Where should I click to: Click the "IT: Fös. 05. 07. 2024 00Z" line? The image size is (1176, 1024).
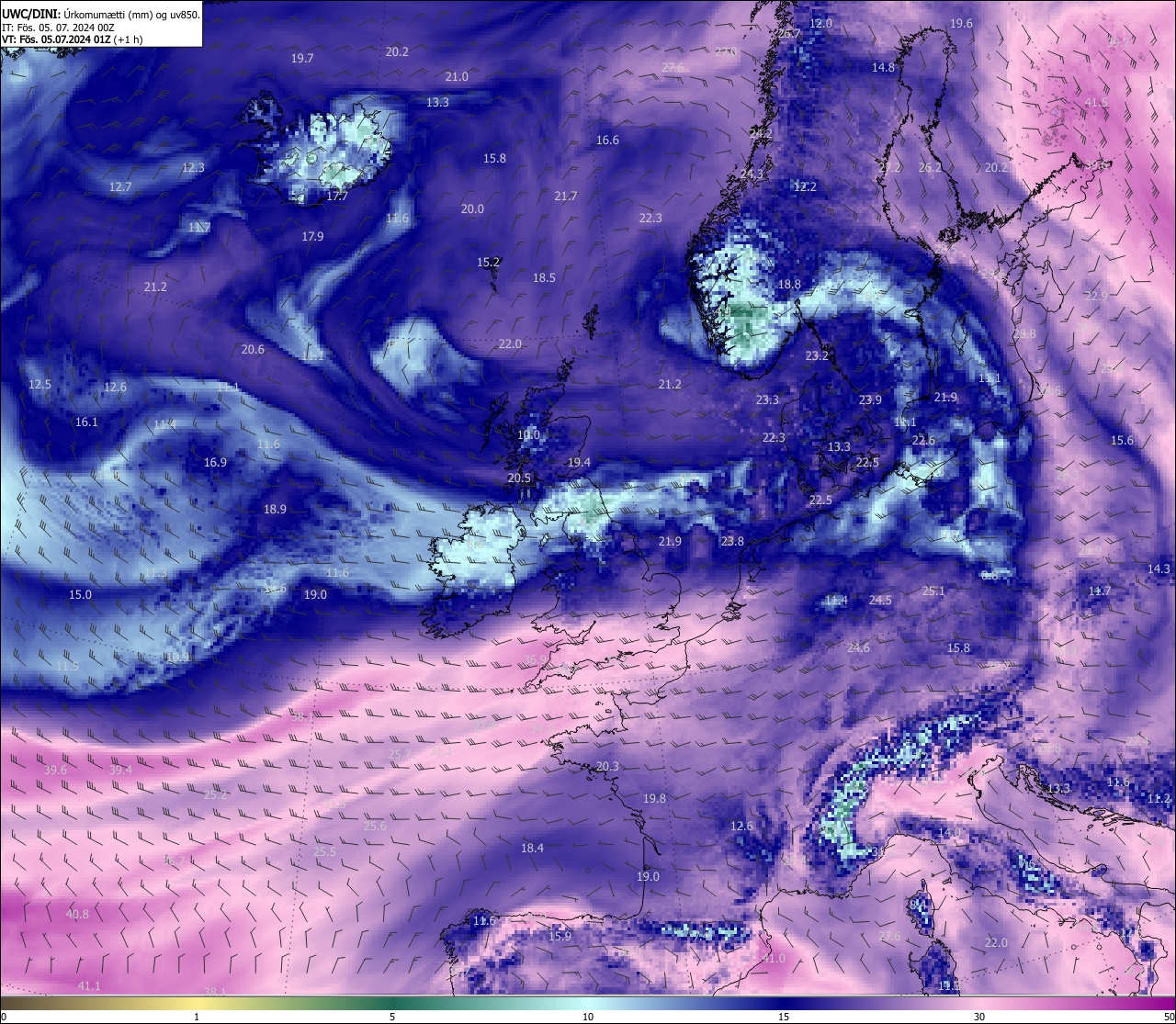click(x=58, y=28)
